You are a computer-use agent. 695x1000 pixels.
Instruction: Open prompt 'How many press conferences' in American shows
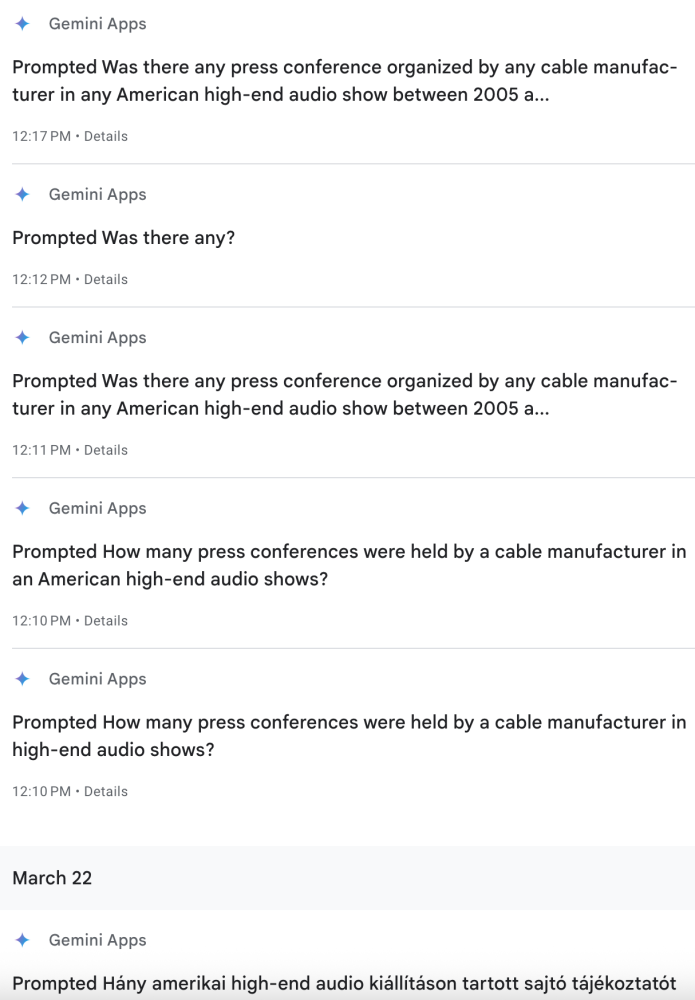click(349, 565)
